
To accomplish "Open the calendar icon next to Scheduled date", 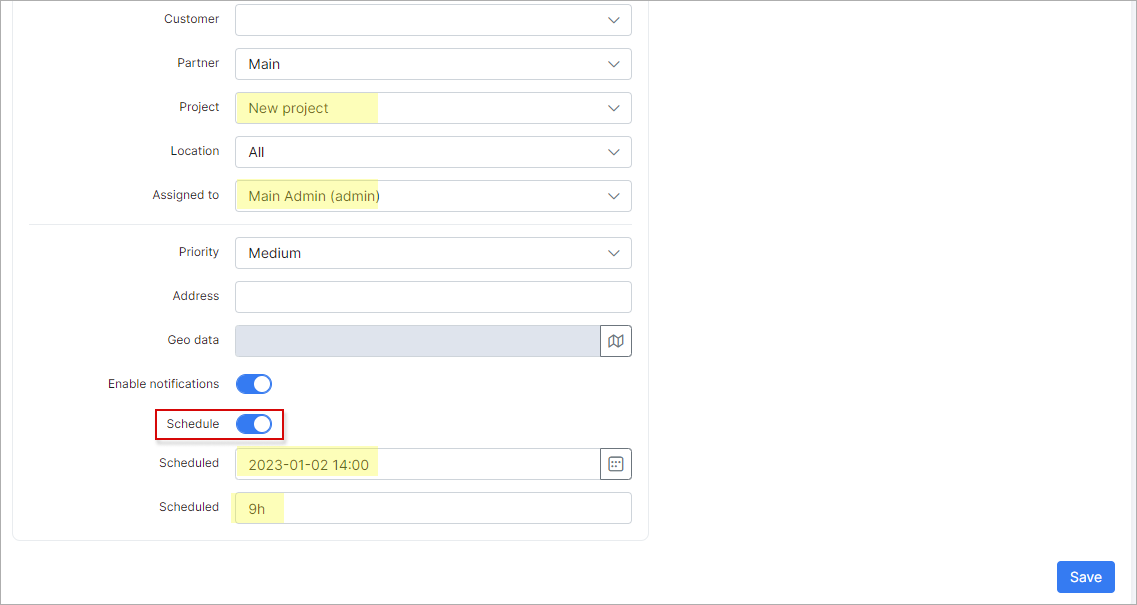I will [x=616, y=463].
